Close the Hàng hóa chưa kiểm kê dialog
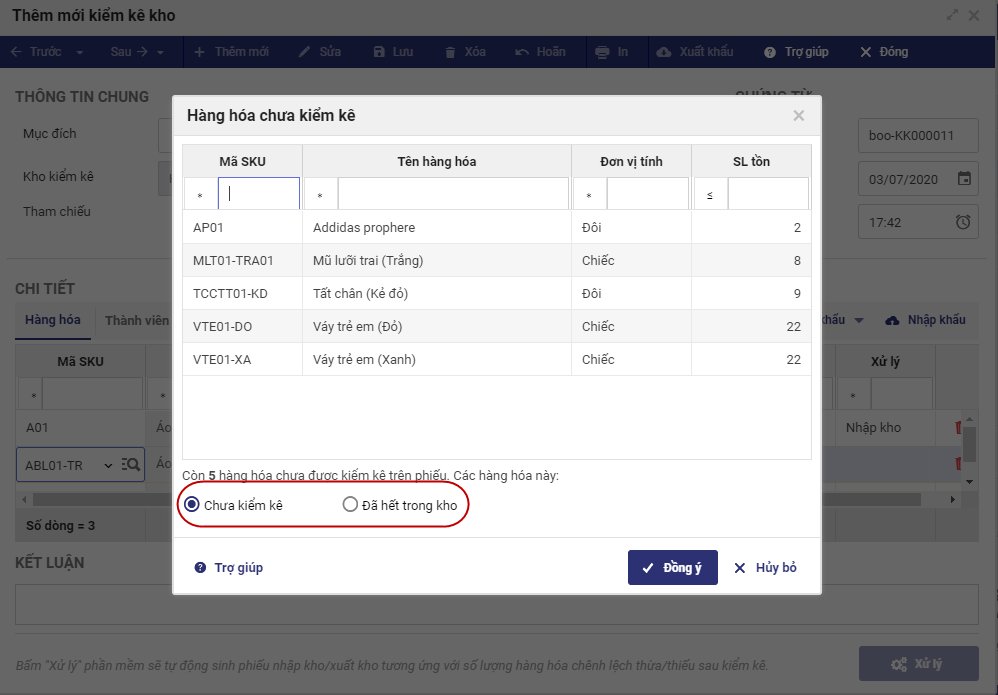This screenshot has width=998, height=695. [x=799, y=116]
